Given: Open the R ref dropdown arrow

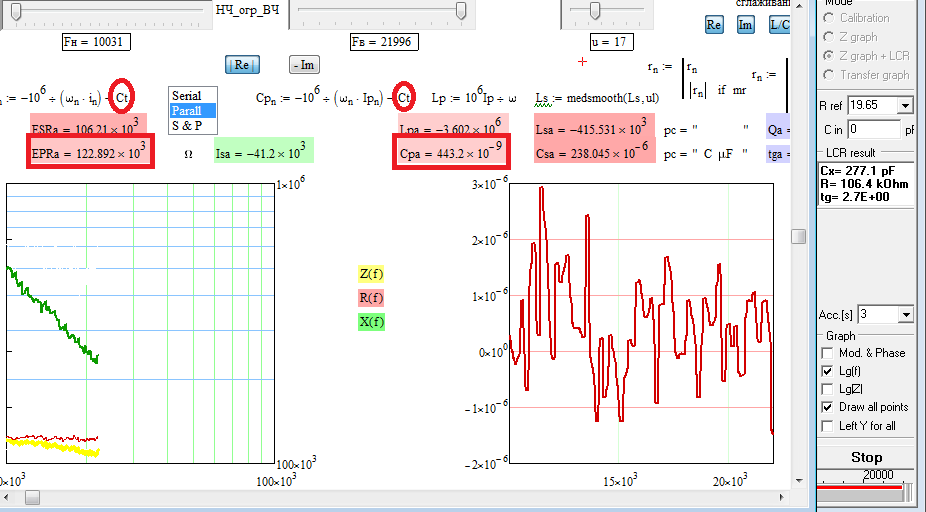Looking at the screenshot, I should [905, 106].
